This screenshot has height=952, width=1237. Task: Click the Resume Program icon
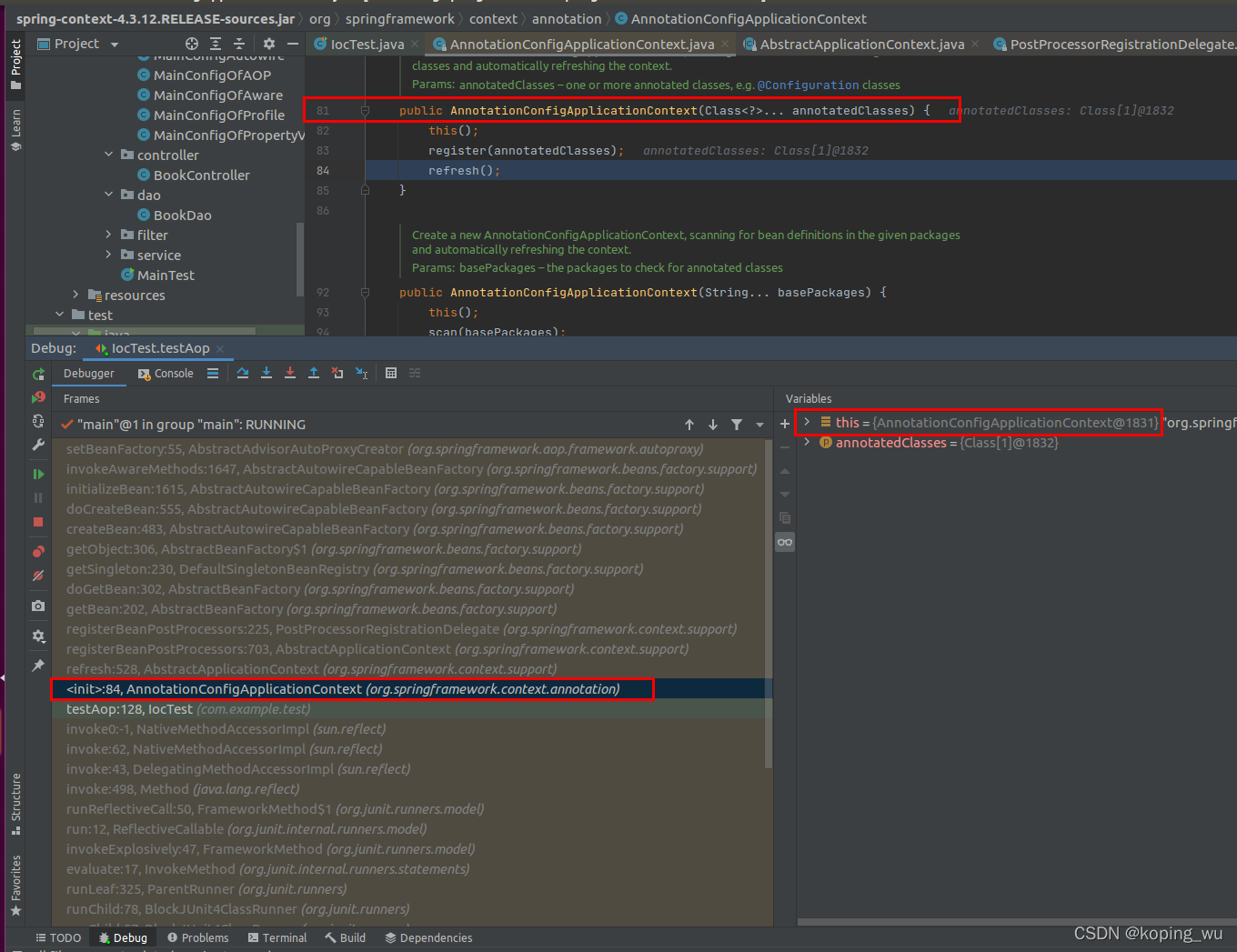38,474
